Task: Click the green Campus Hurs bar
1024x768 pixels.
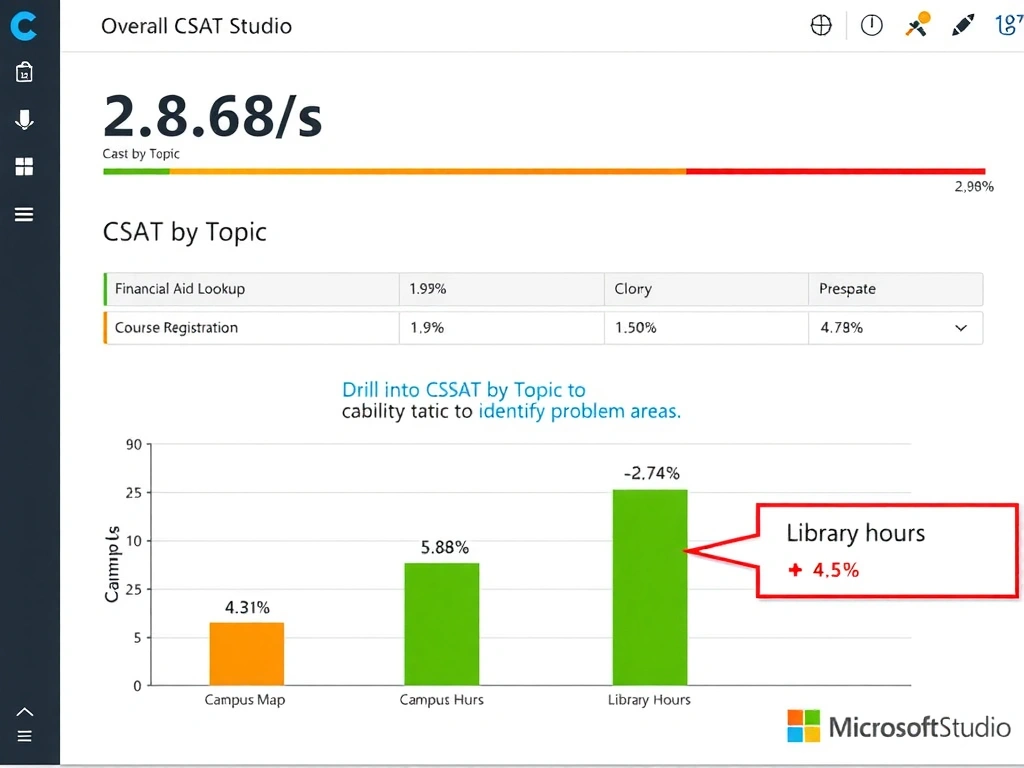Action: [441, 624]
